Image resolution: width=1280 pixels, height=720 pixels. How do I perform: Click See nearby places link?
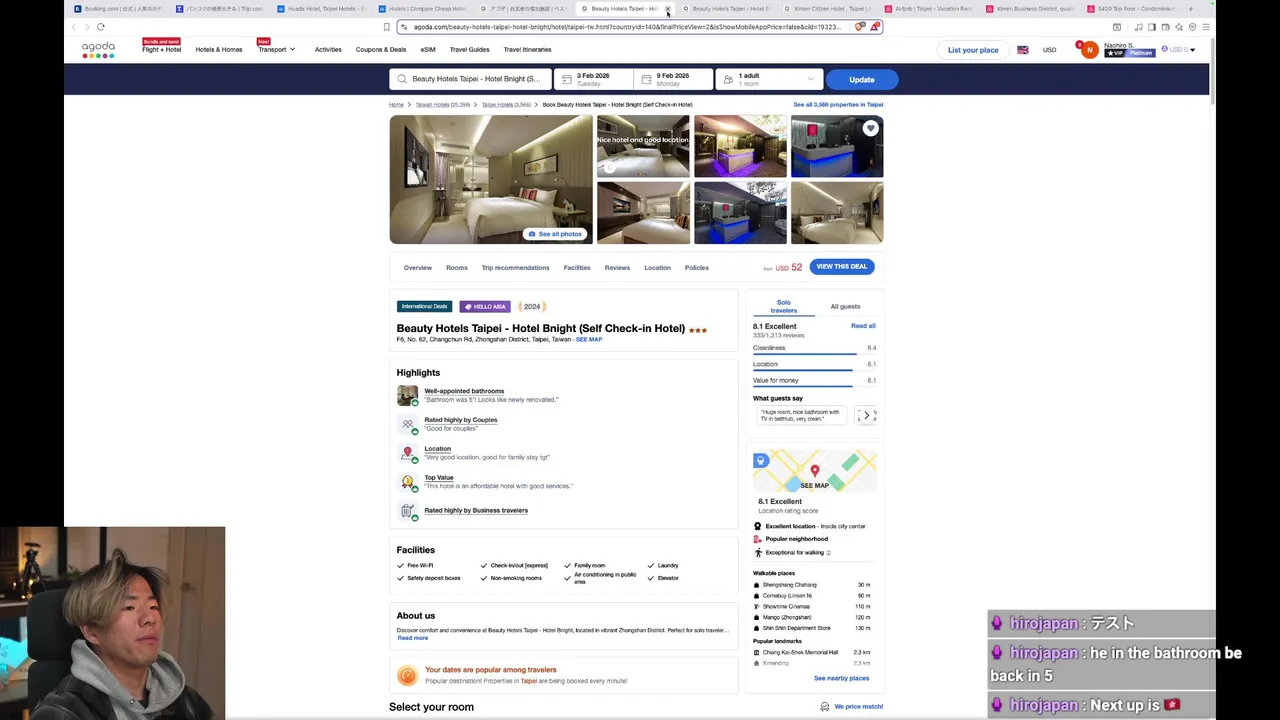click(x=841, y=678)
